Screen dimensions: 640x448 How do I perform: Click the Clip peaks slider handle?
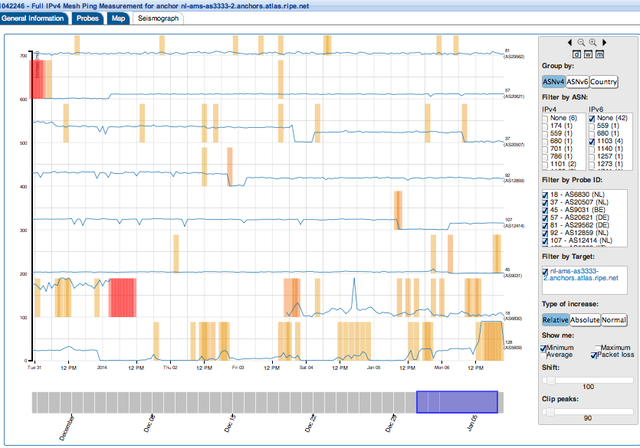coord(550,412)
